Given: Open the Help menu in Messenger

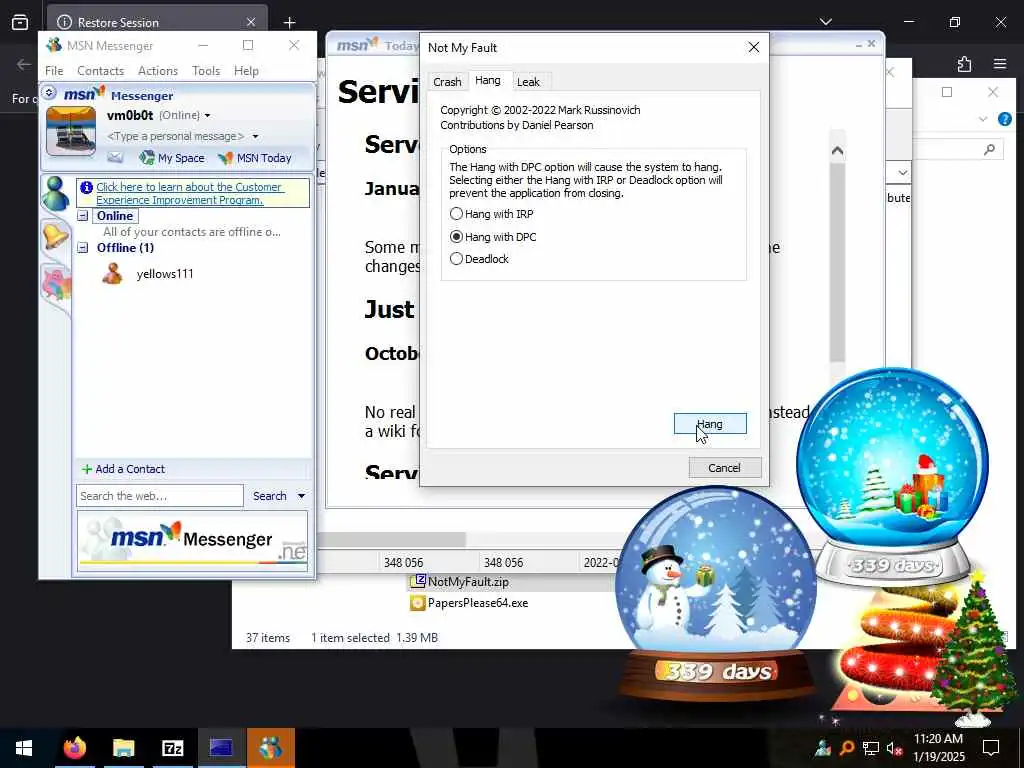Looking at the screenshot, I should (x=246, y=71).
